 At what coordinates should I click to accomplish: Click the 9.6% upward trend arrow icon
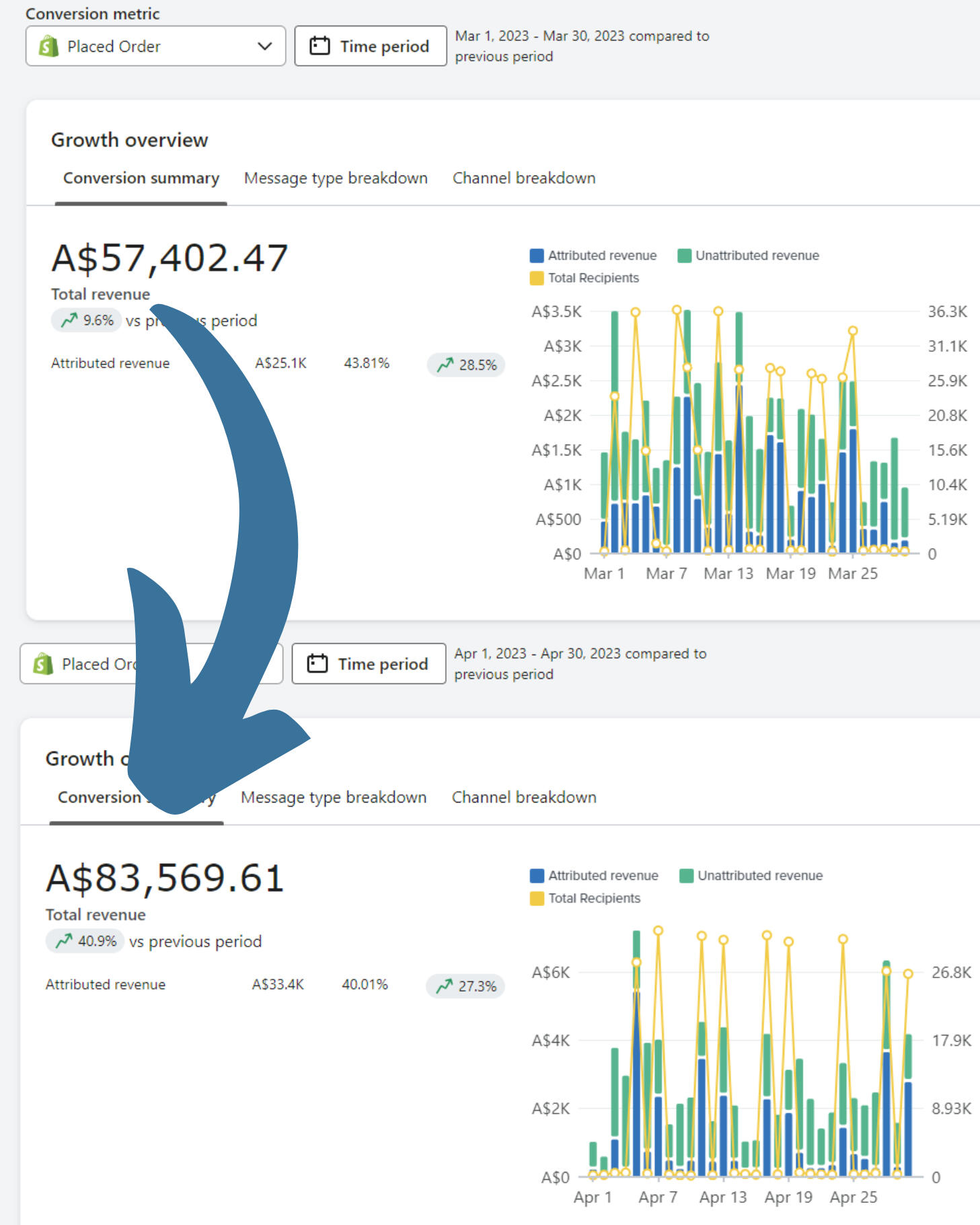pyautogui.click(x=69, y=320)
